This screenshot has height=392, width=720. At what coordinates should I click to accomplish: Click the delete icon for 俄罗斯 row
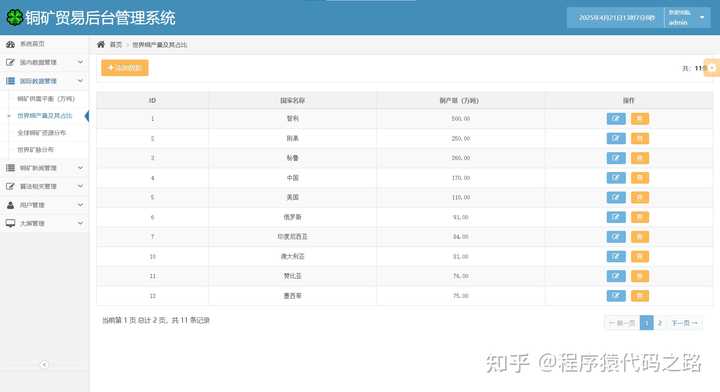tap(640, 217)
